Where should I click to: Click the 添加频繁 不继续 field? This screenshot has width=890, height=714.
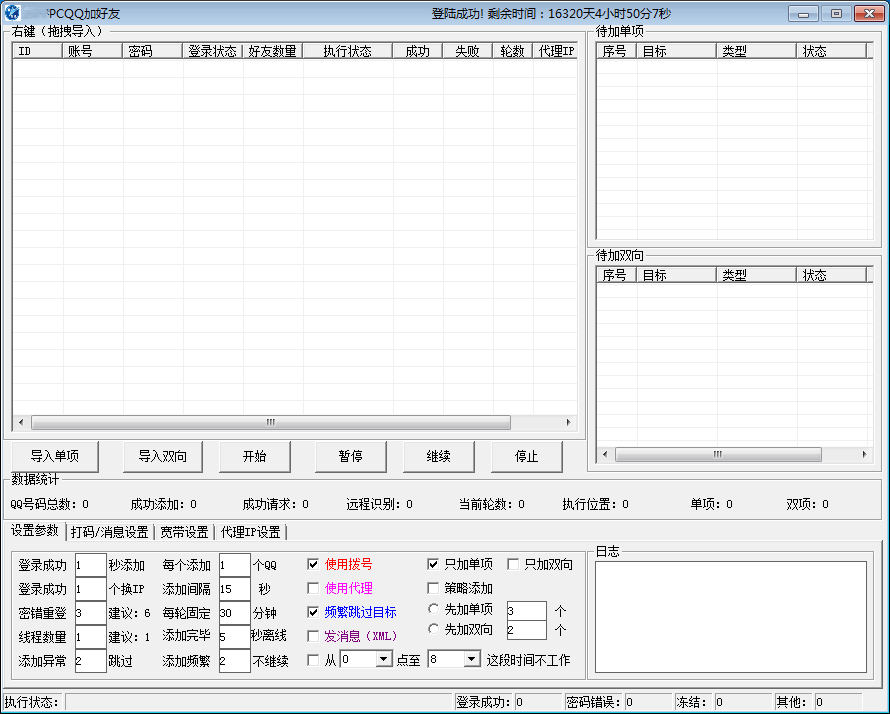point(234,661)
